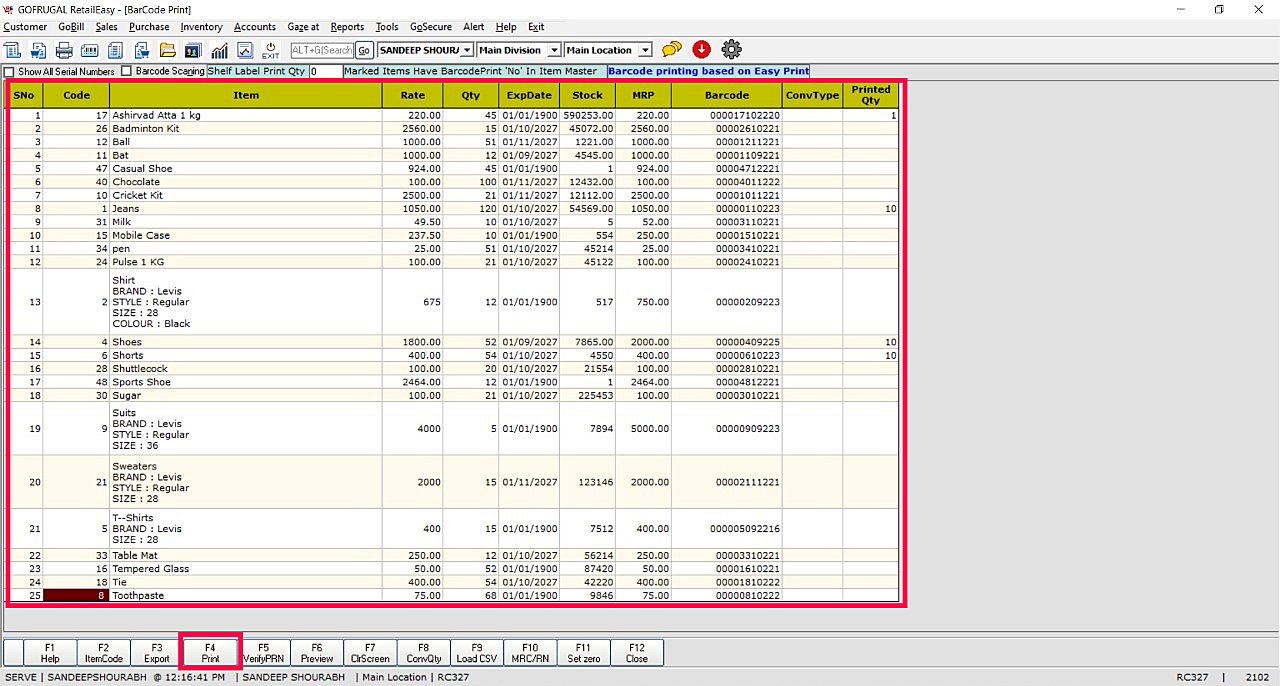Click the barcode icon in the toolbar
1280x686 pixels.
tap(89, 50)
